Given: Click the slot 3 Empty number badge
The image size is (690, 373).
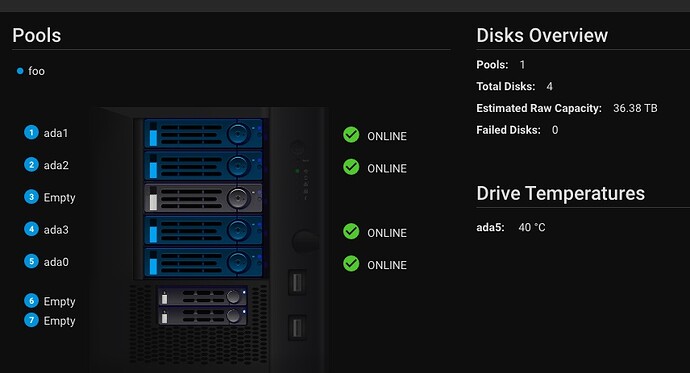Looking at the screenshot, I should pyautogui.click(x=31, y=197).
